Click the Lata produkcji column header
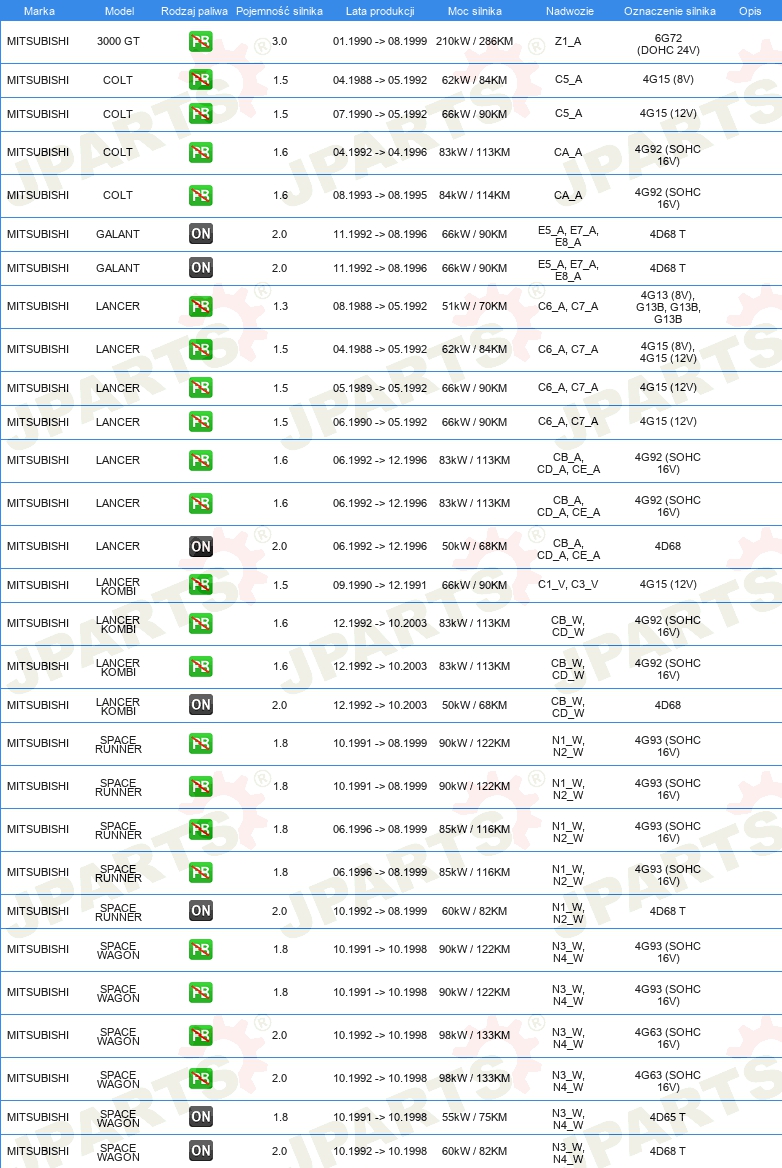The width and height of the screenshot is (782, 1168). coord(380,11)
